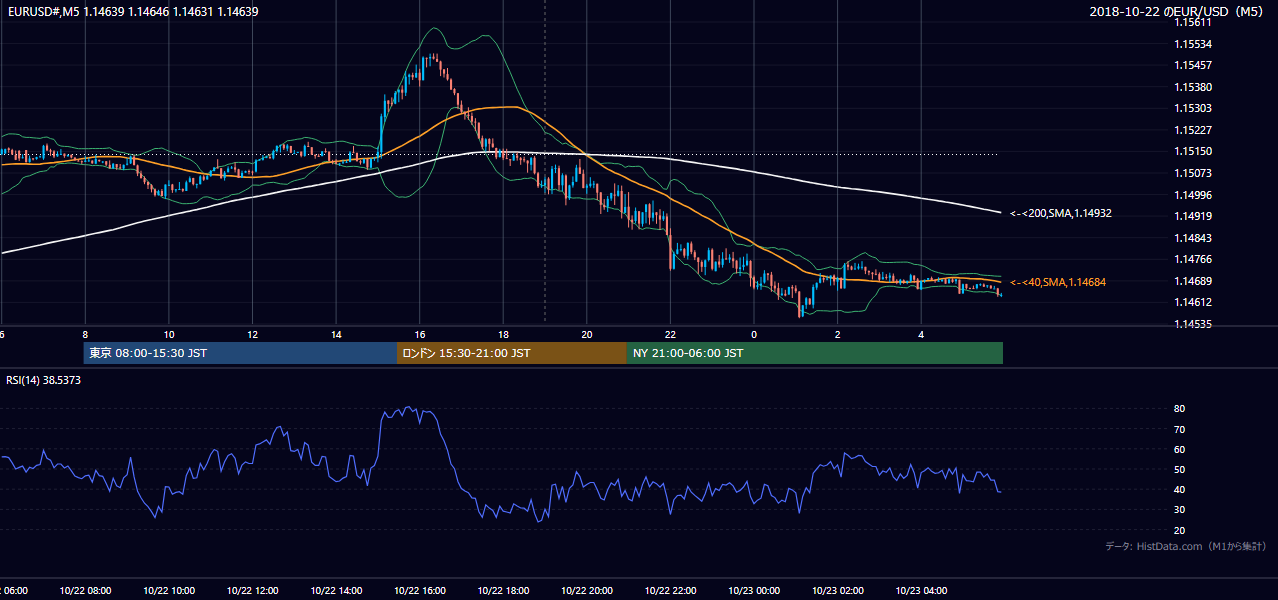Click price axis value 1.14612

1193,302
